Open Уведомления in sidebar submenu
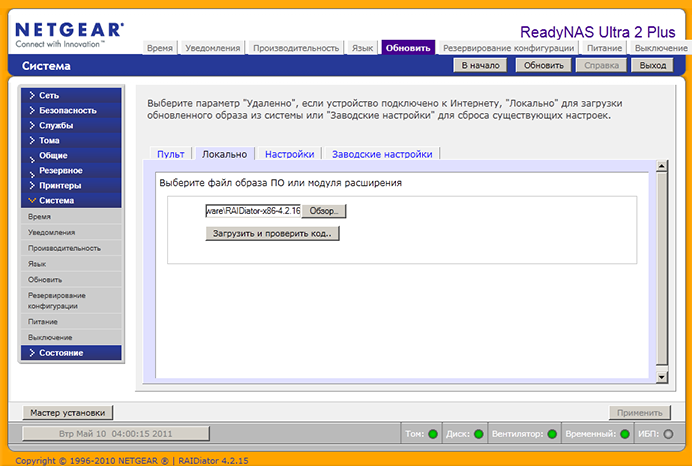The height and width of the screenshot is (466, 692). pos(71,232)
